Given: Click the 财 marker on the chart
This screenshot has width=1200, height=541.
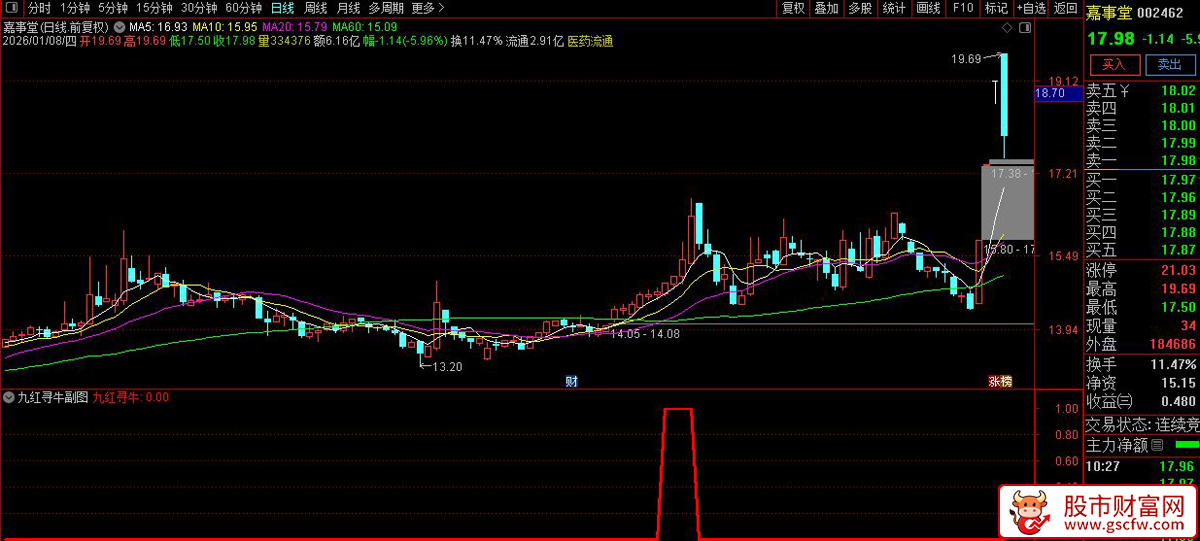Looking at the screenshot, I should 571,381.
